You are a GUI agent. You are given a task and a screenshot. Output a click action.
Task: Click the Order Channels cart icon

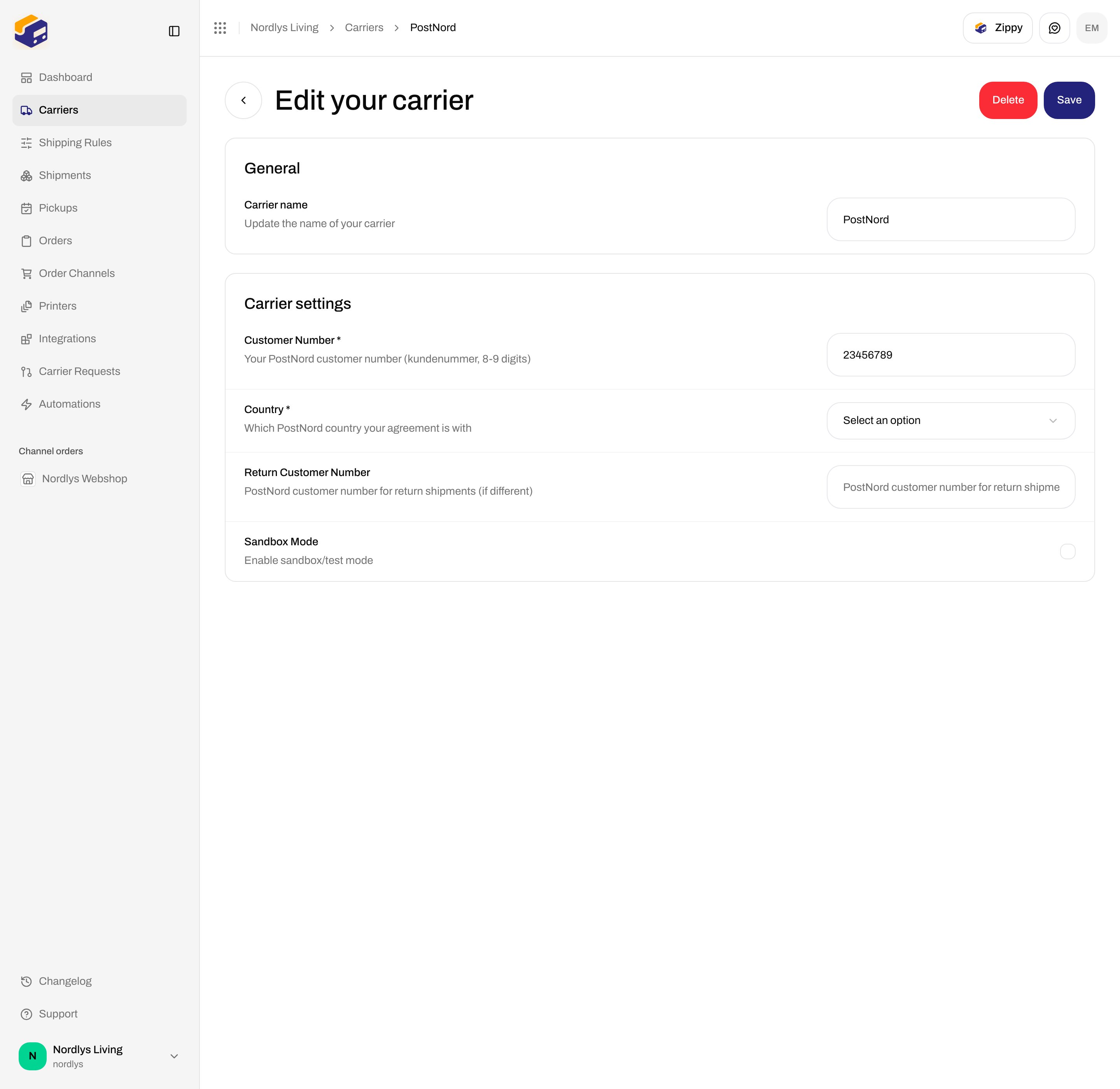click(26, 273)
